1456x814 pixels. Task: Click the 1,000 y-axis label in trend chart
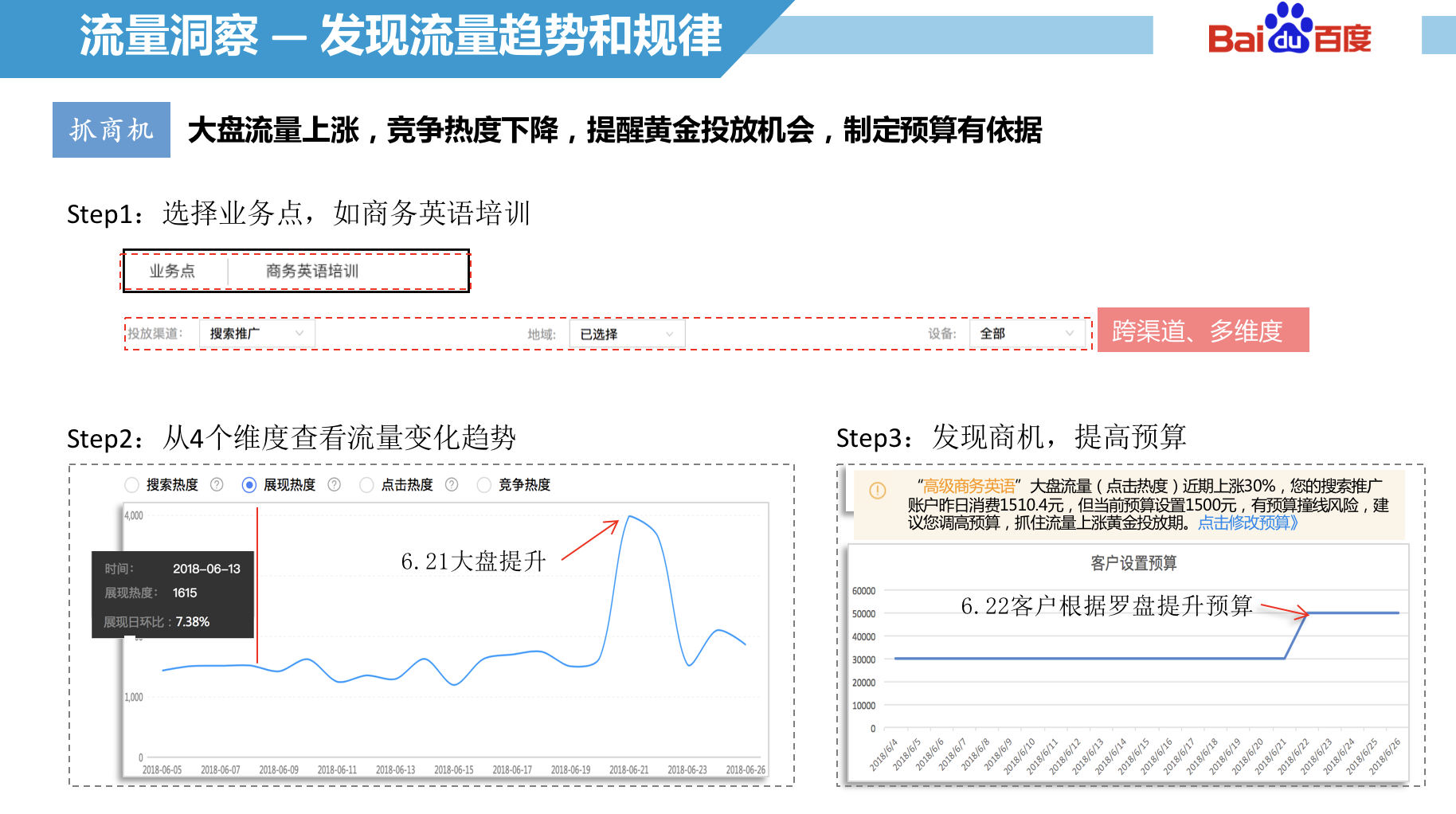click(x=134, y=698)
